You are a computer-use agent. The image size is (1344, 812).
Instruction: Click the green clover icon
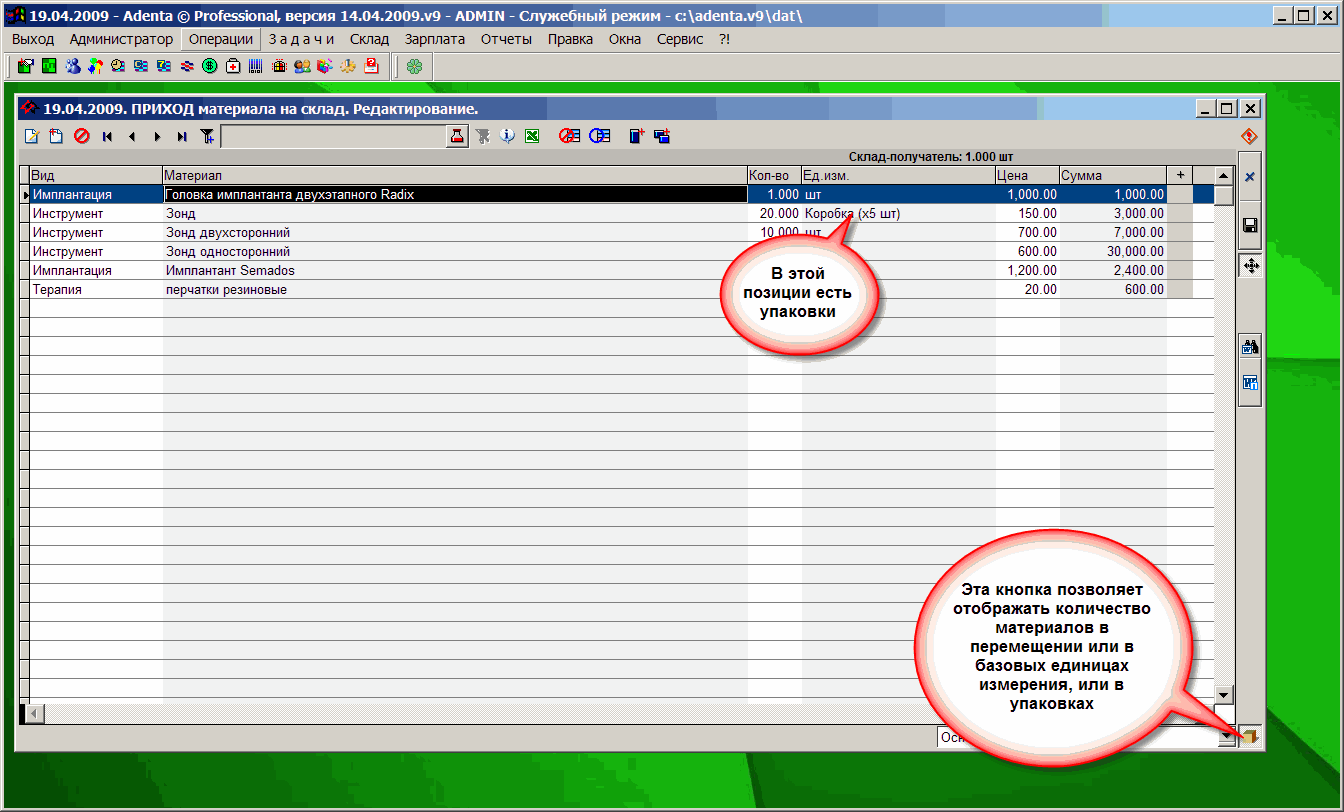[414, 66]
